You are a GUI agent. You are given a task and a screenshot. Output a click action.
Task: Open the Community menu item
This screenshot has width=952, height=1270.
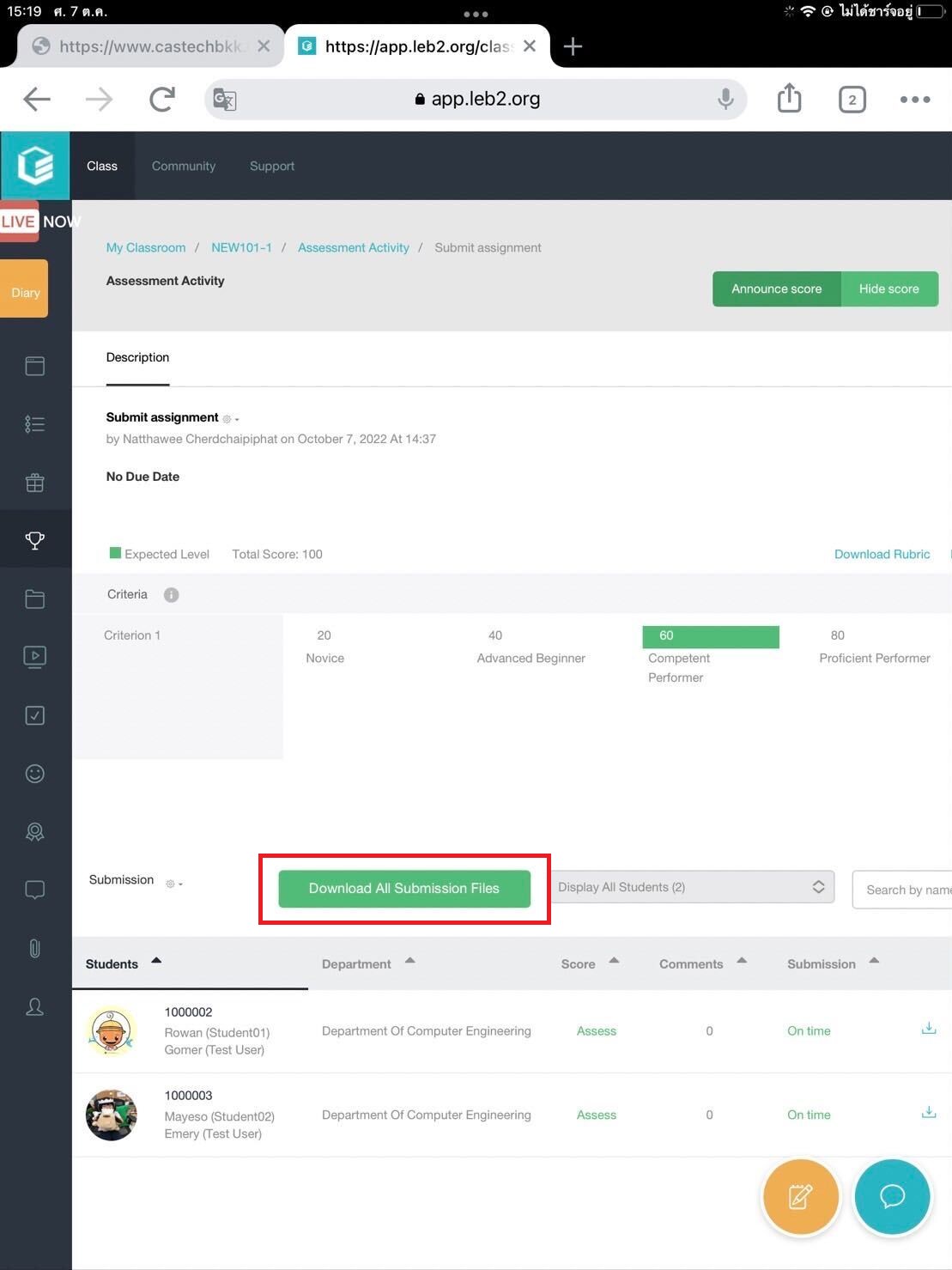click(184, 166)
